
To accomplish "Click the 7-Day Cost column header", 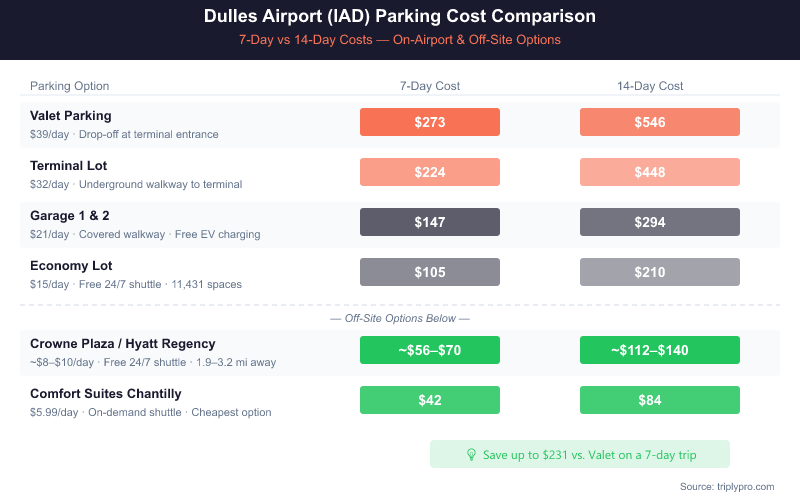I will pyautogui.click(x=430, y=86).
